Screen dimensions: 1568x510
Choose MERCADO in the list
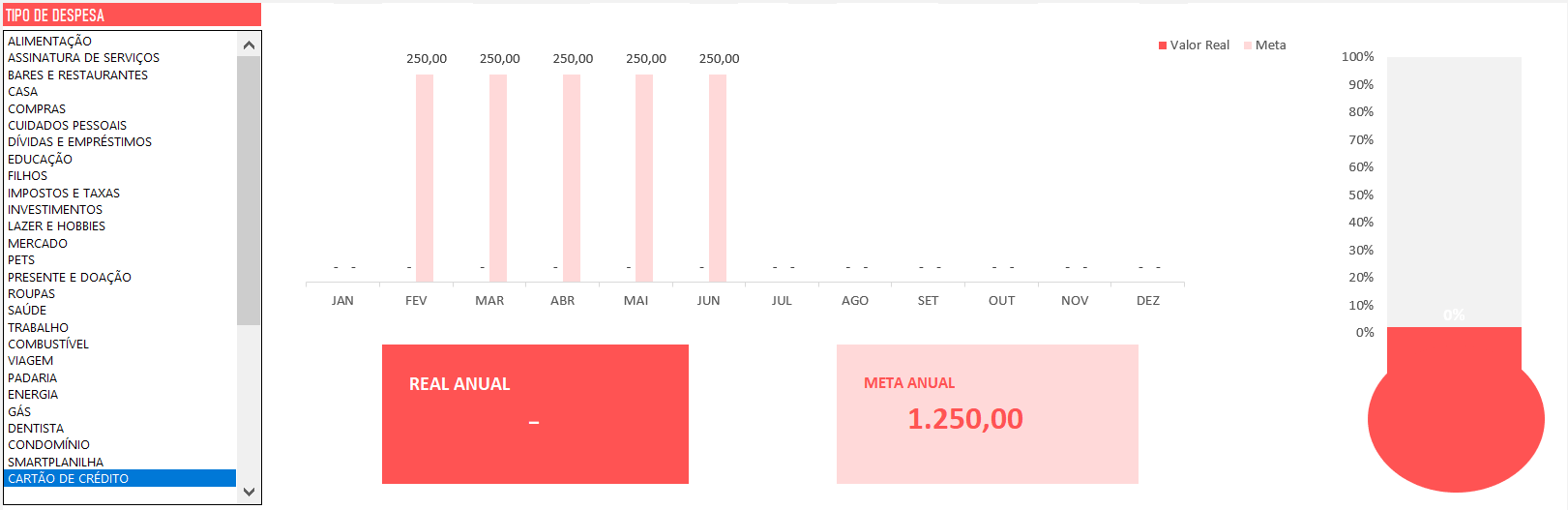(38, 244)
